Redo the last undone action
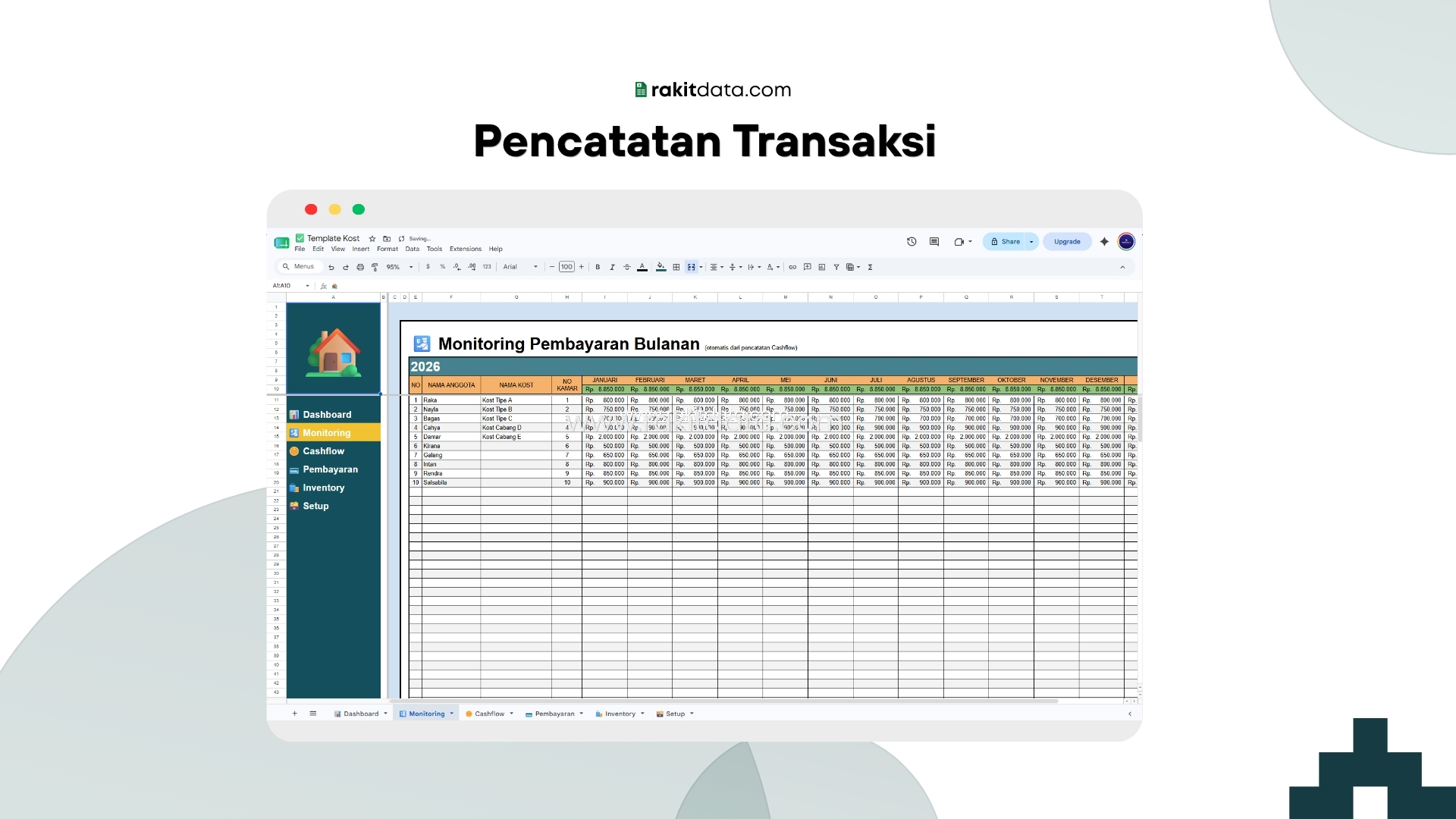This screenshot has width=1456, height=819. pos(346,267)
